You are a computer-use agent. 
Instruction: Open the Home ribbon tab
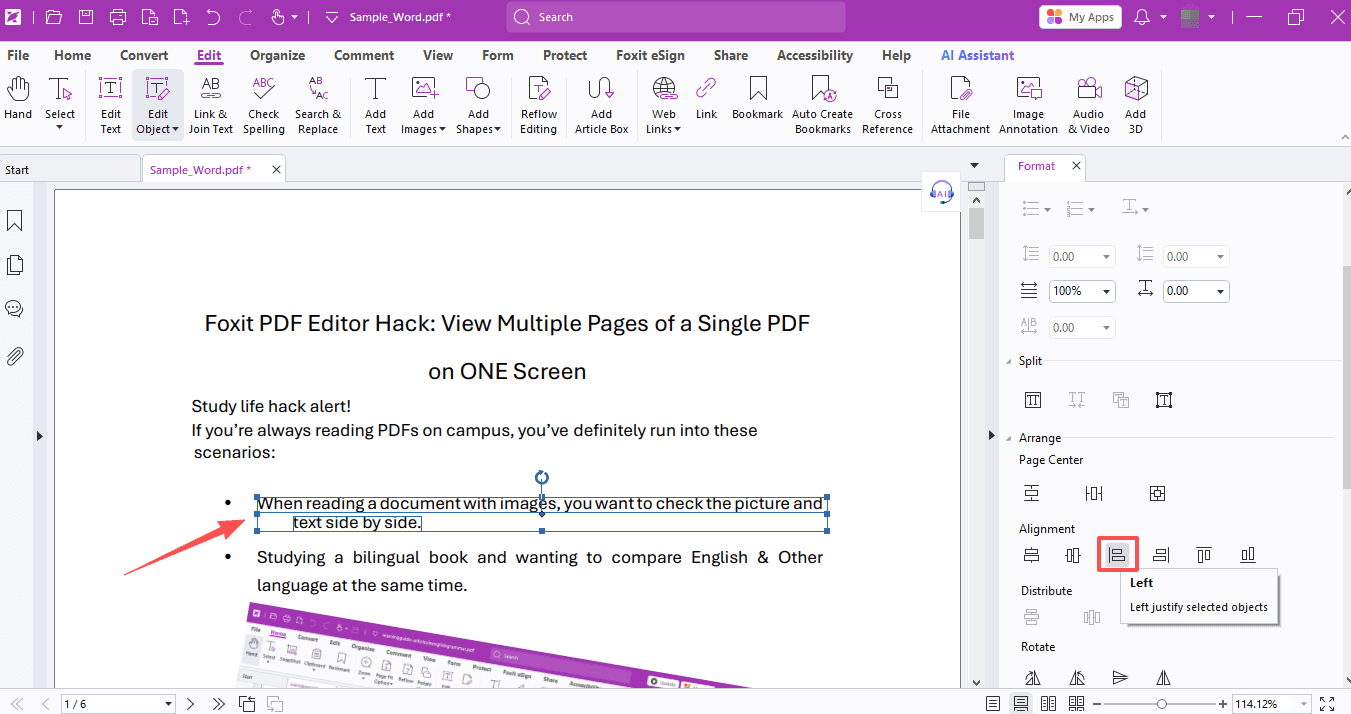(x=72, y=55)
